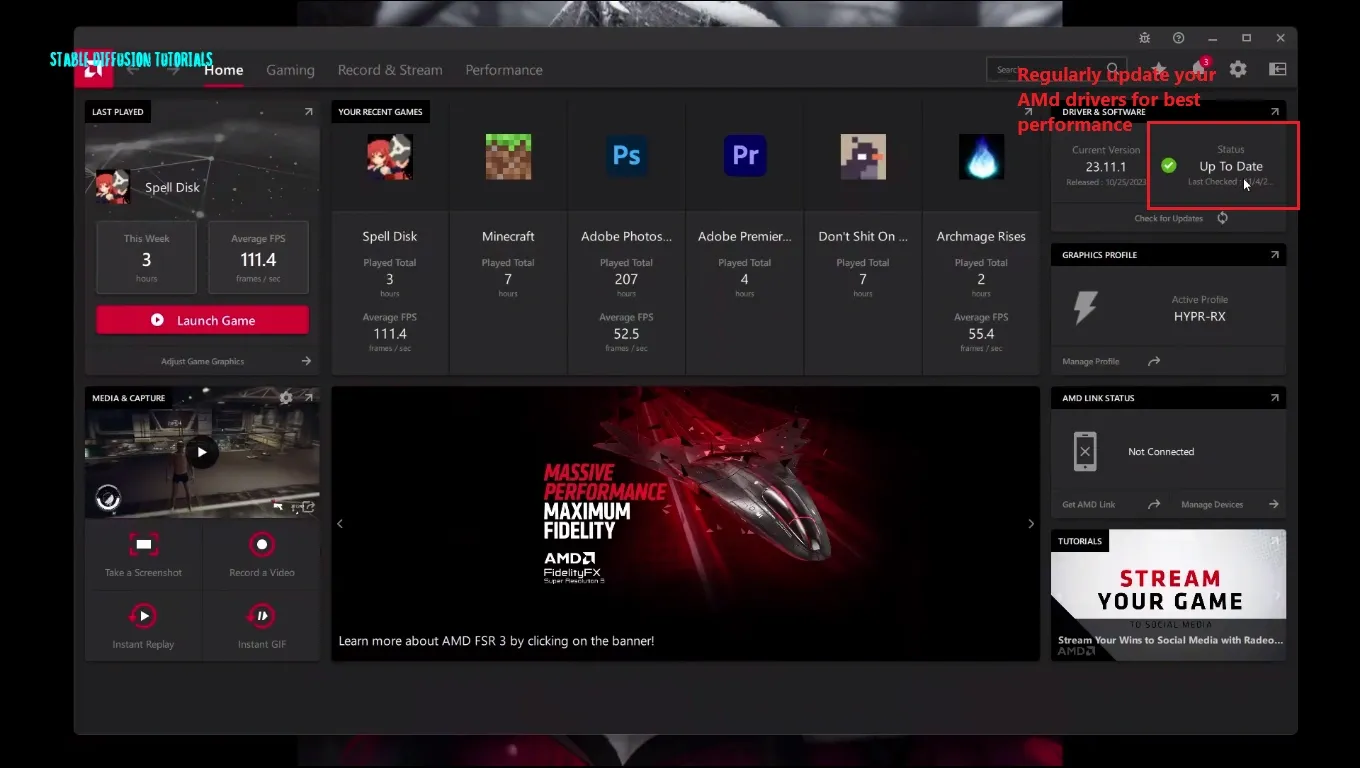Viewport: 1360px width, 768px height.
Task: Switch to the Home tab
Action: [x=224, y=70]
